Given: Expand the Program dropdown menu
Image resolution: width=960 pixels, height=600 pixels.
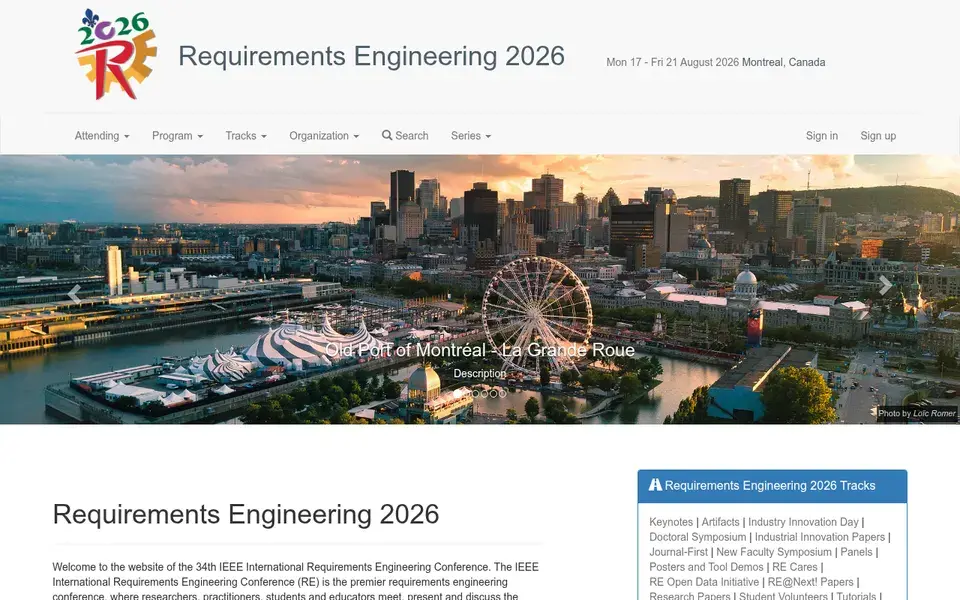Looking at the screenshot, I should pyautogui.click(x=178, y=136).
